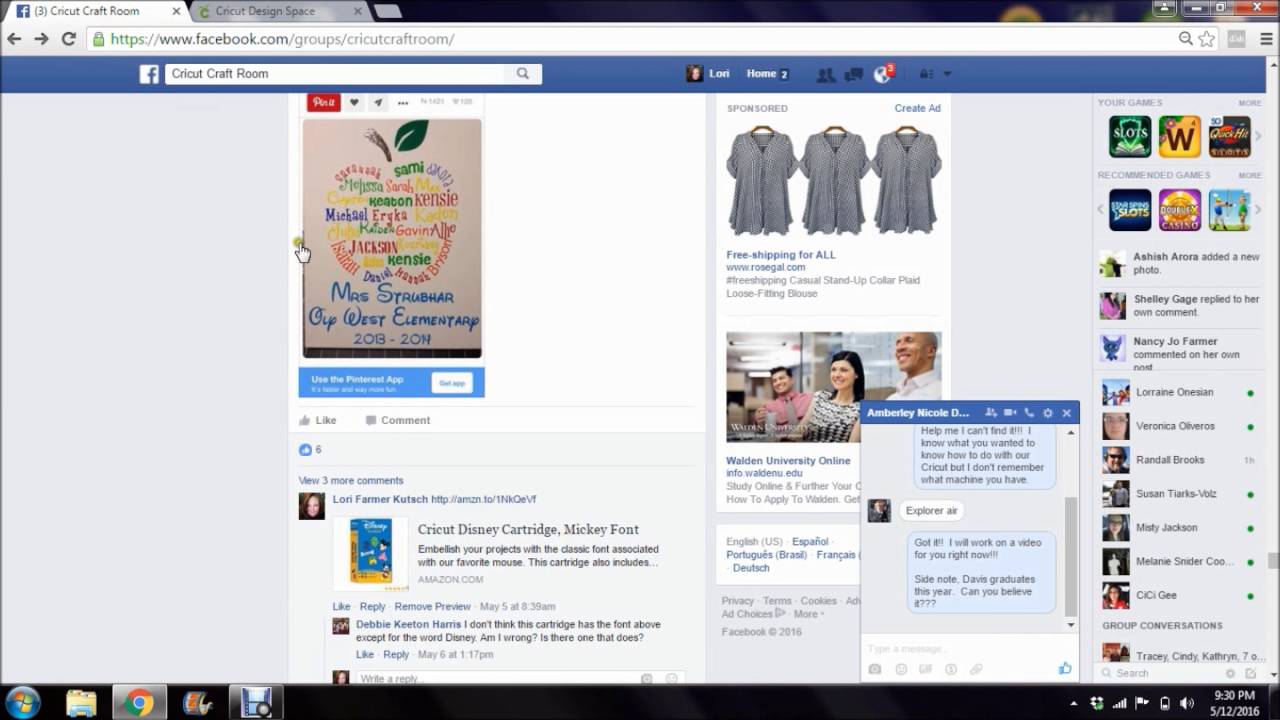This screenshot has width=1280, height=720.
Task: Click Comment under the Pinterest post
Action: click(398, 421)
